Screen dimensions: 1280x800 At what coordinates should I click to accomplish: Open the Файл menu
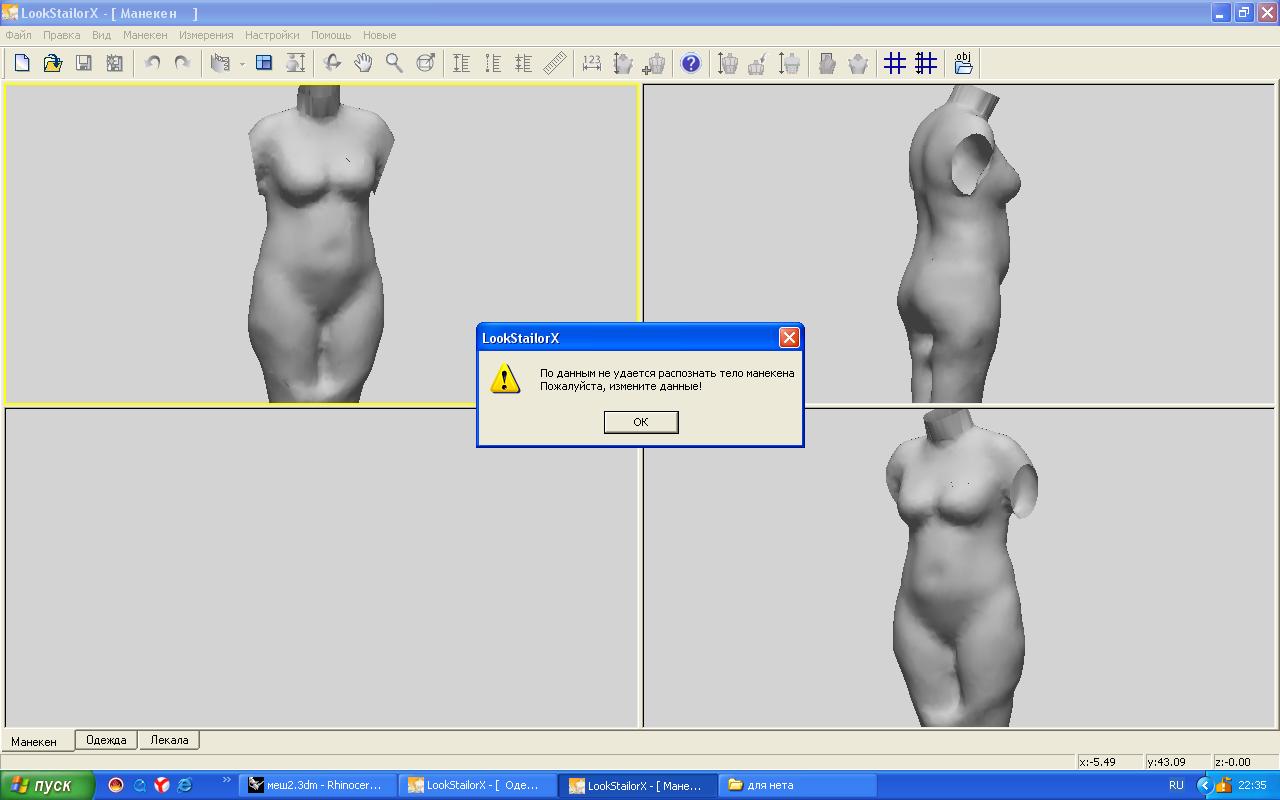(x=18, y=35)
